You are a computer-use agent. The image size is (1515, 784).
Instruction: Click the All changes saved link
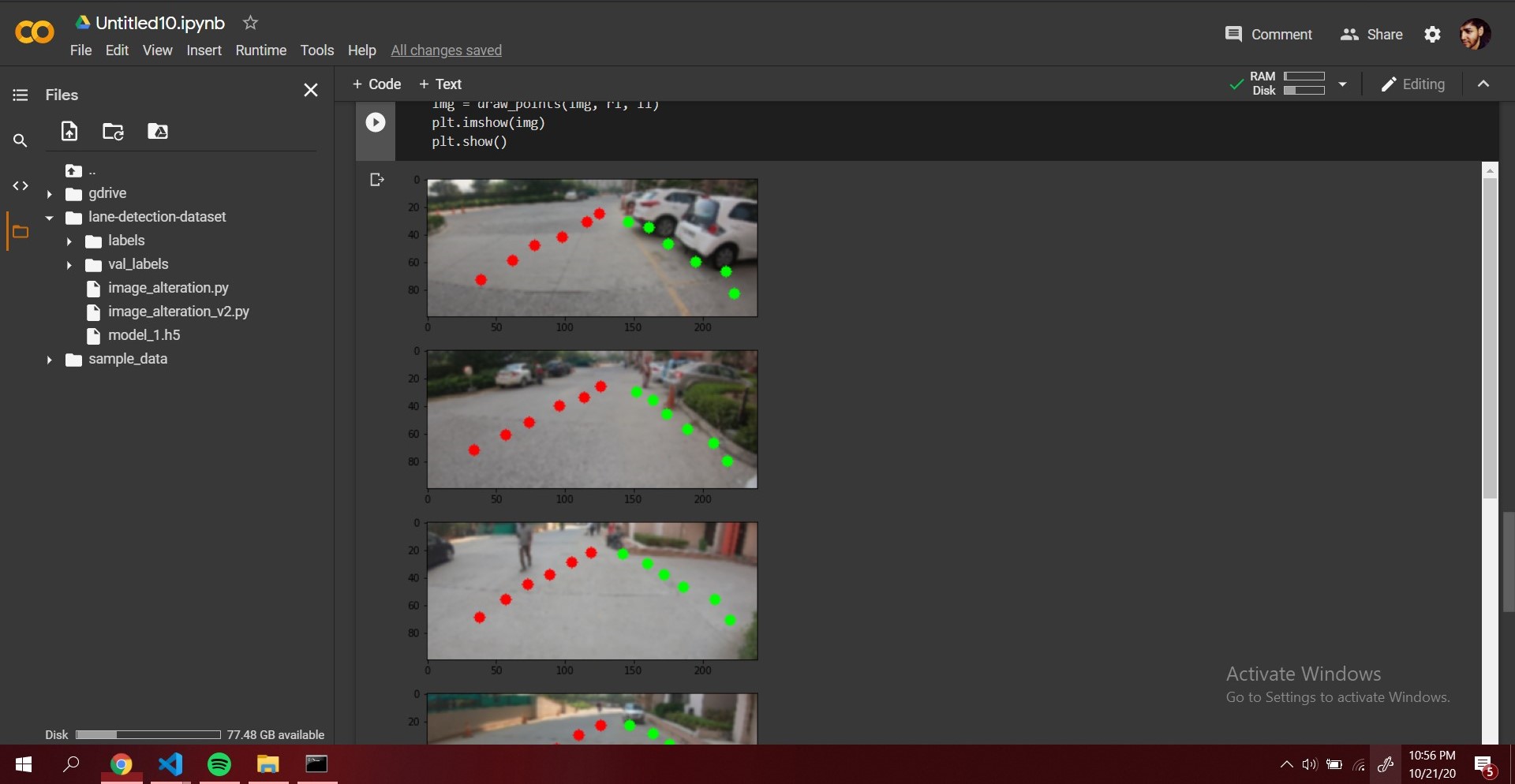pyautogui.click(x=446, y=50)
